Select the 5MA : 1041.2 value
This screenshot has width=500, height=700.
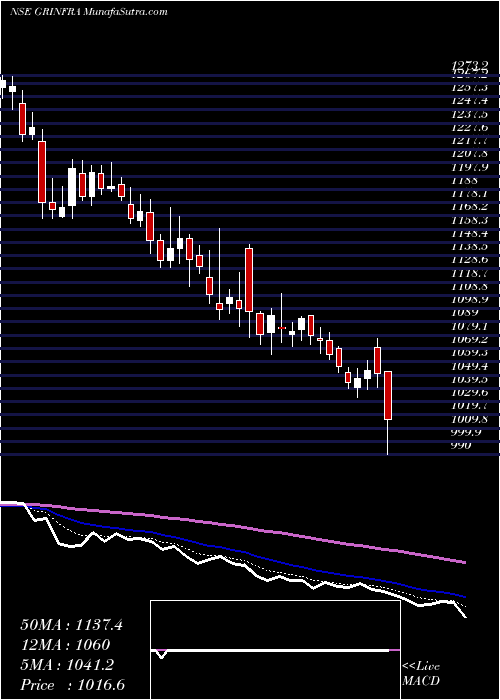point(67,665)
